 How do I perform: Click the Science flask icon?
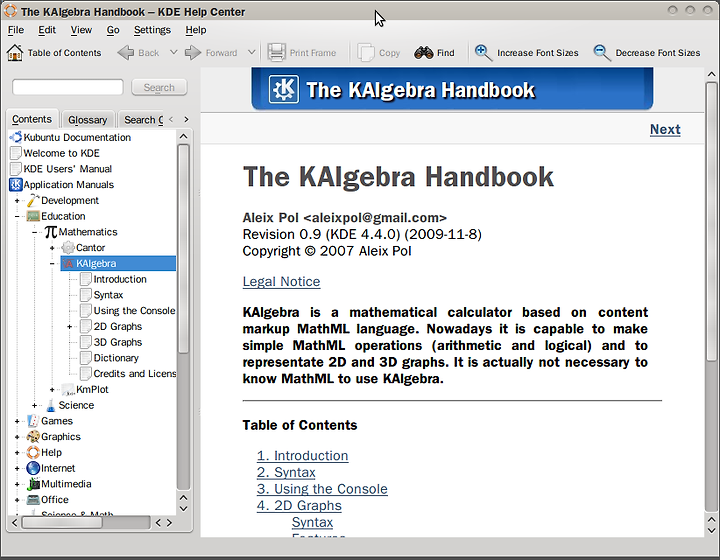point(51,405)
